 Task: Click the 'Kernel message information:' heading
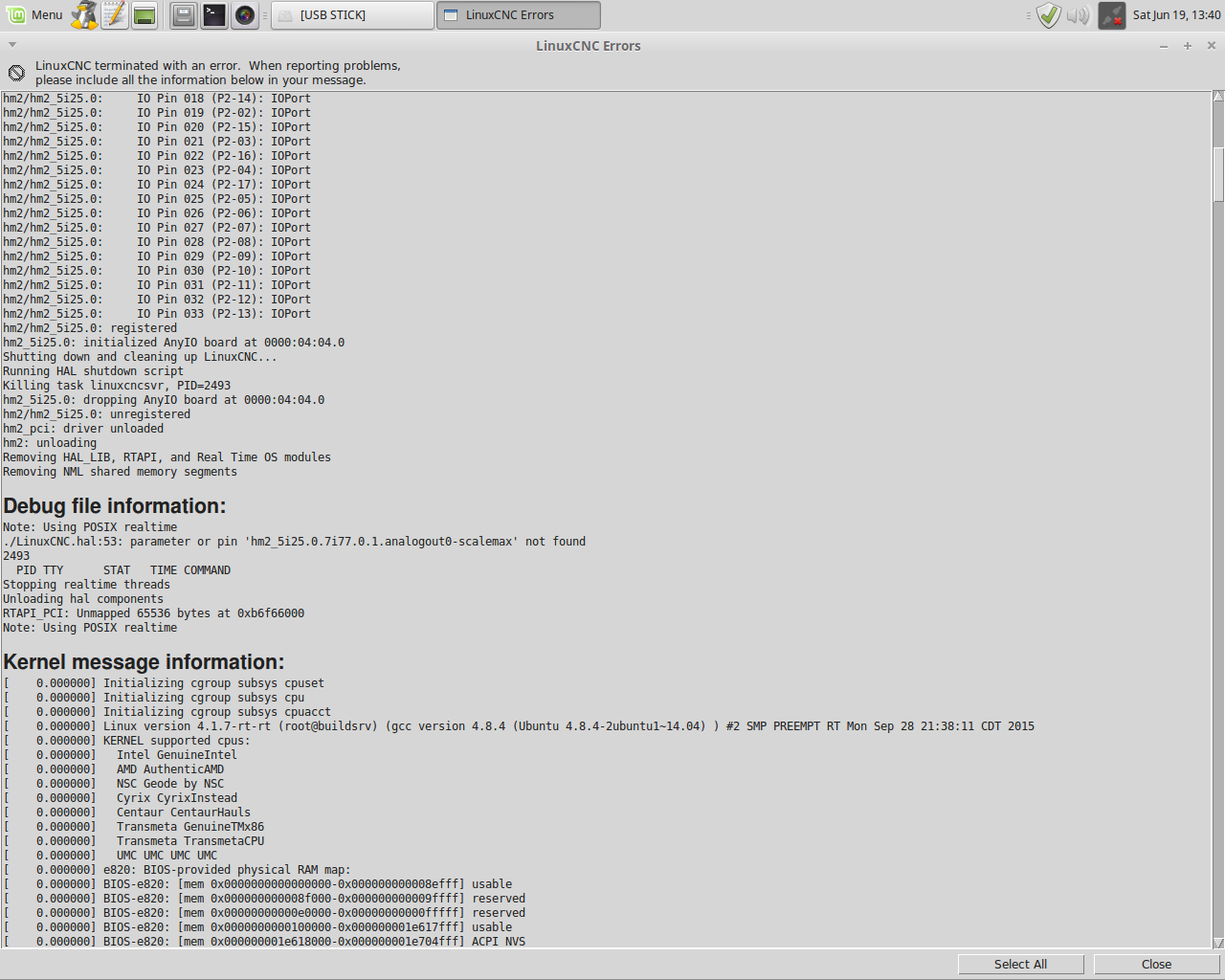[144, 662]
